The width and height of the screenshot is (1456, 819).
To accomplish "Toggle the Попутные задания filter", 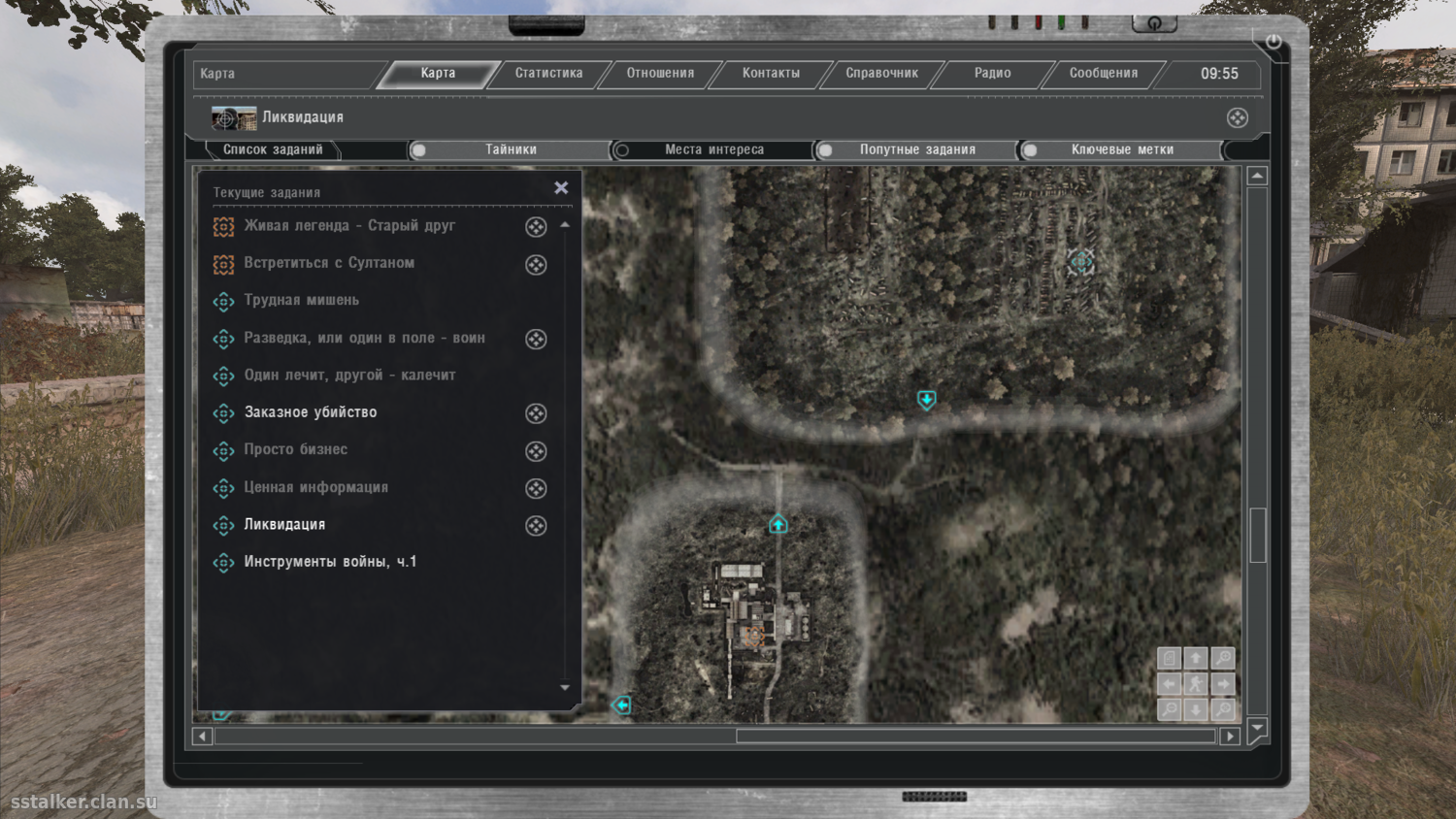I will pos(916,149).
